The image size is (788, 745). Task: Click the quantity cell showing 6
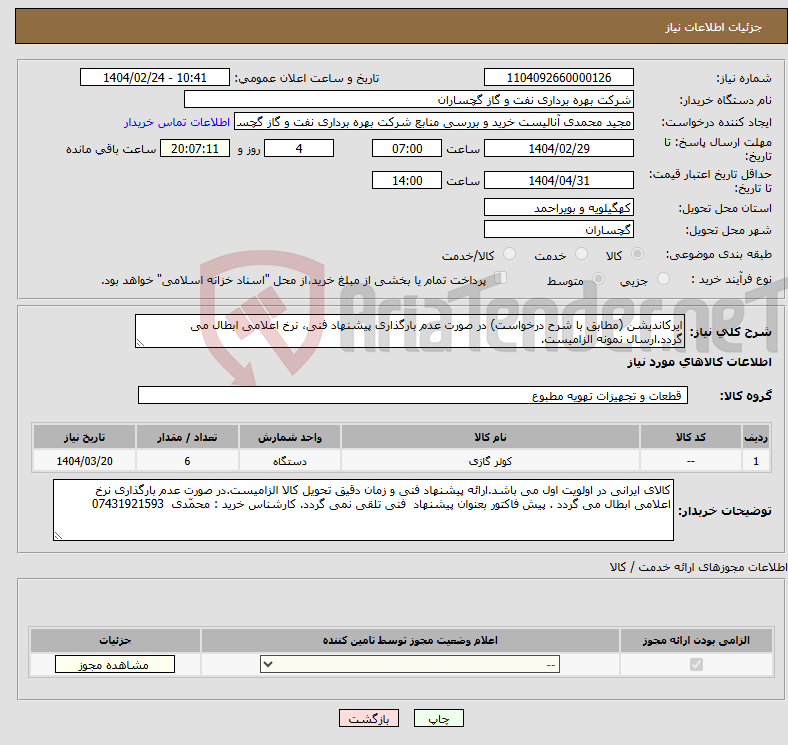pos(187,460)
